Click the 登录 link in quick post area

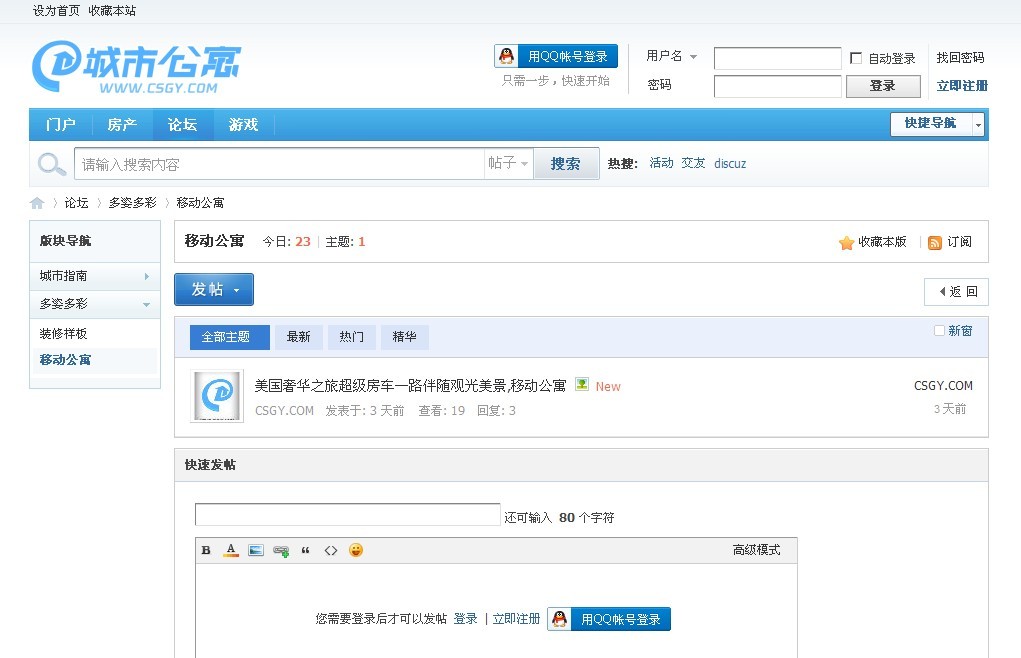tap(466, 619)
